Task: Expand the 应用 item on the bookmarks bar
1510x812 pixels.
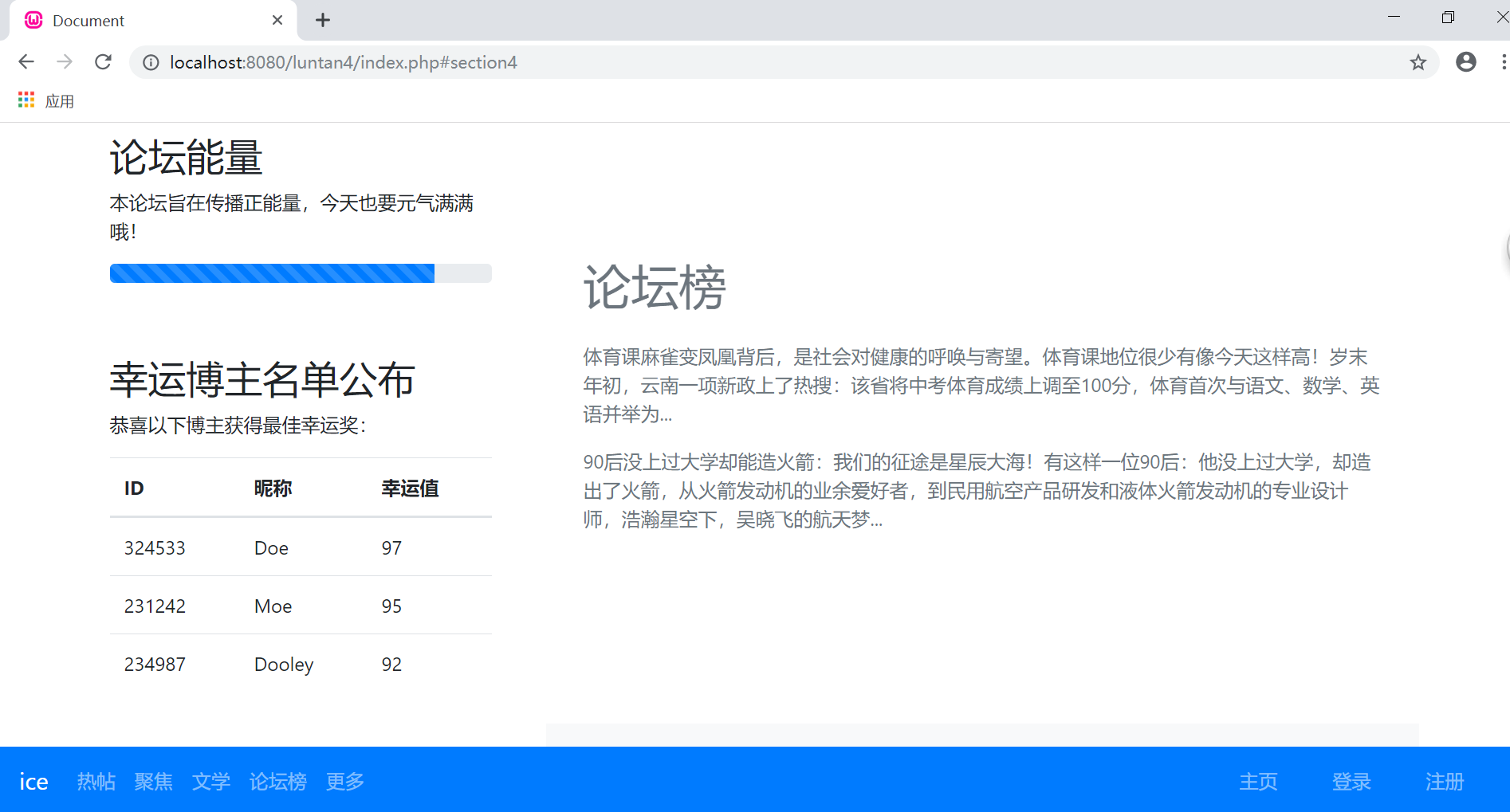Action: pos(60,100)
